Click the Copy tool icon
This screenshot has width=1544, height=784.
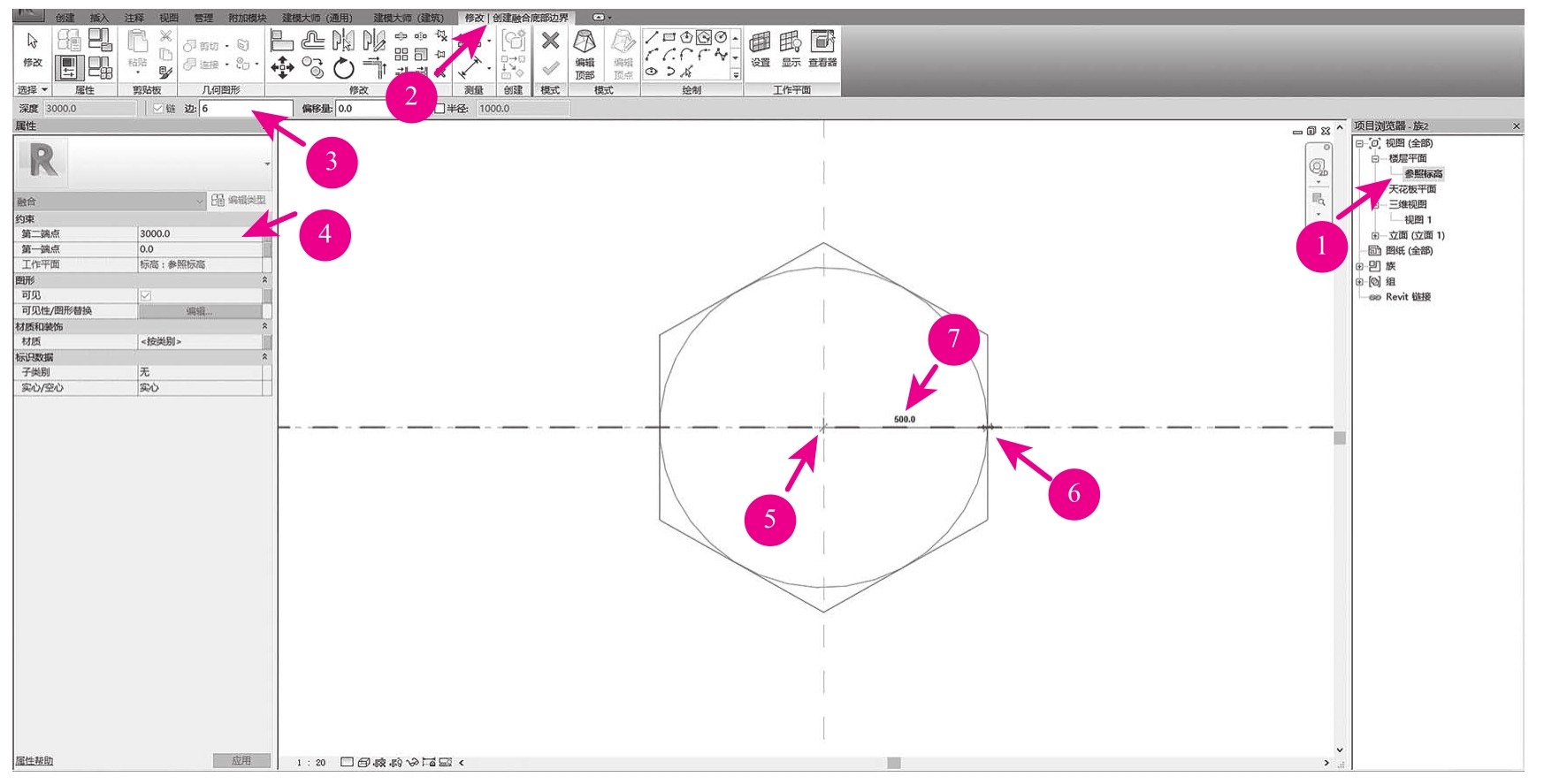click(313, 67)
